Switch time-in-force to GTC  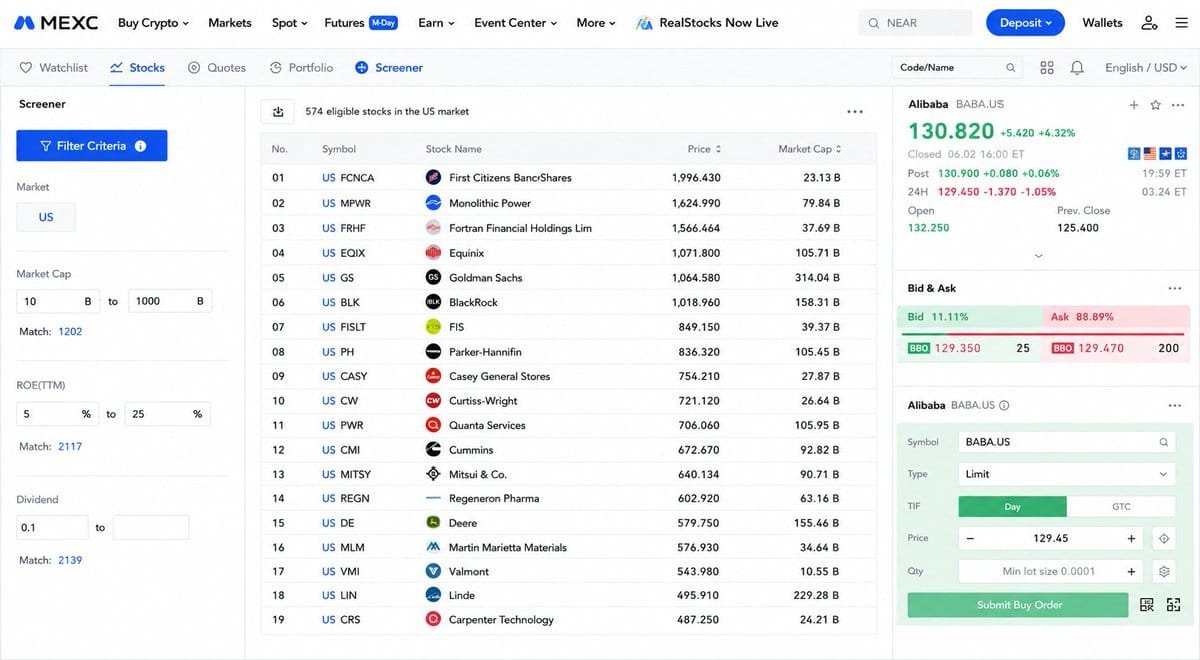tap(1121, 507)
